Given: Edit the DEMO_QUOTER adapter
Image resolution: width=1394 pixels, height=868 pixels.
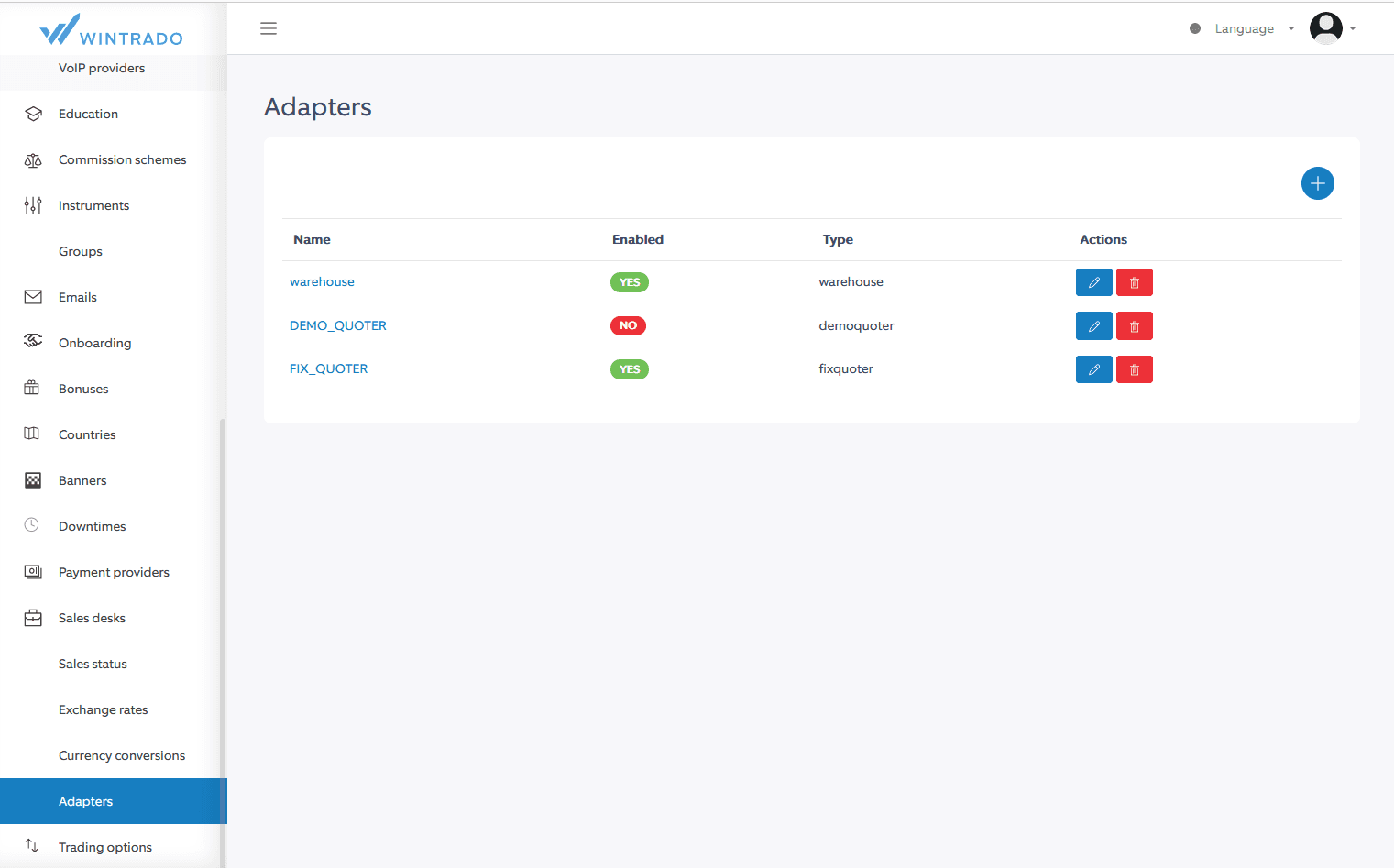Looking at the screenshot, I should point(1093,325).
